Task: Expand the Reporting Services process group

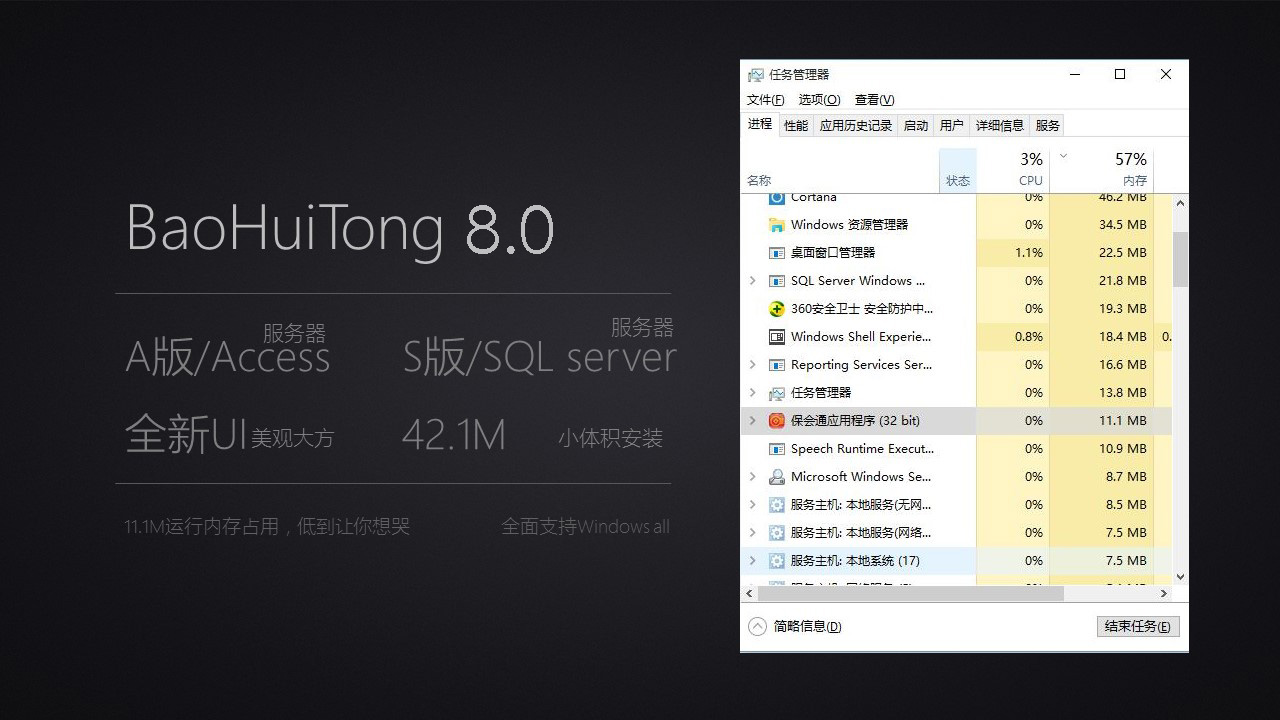Action: 753,365
